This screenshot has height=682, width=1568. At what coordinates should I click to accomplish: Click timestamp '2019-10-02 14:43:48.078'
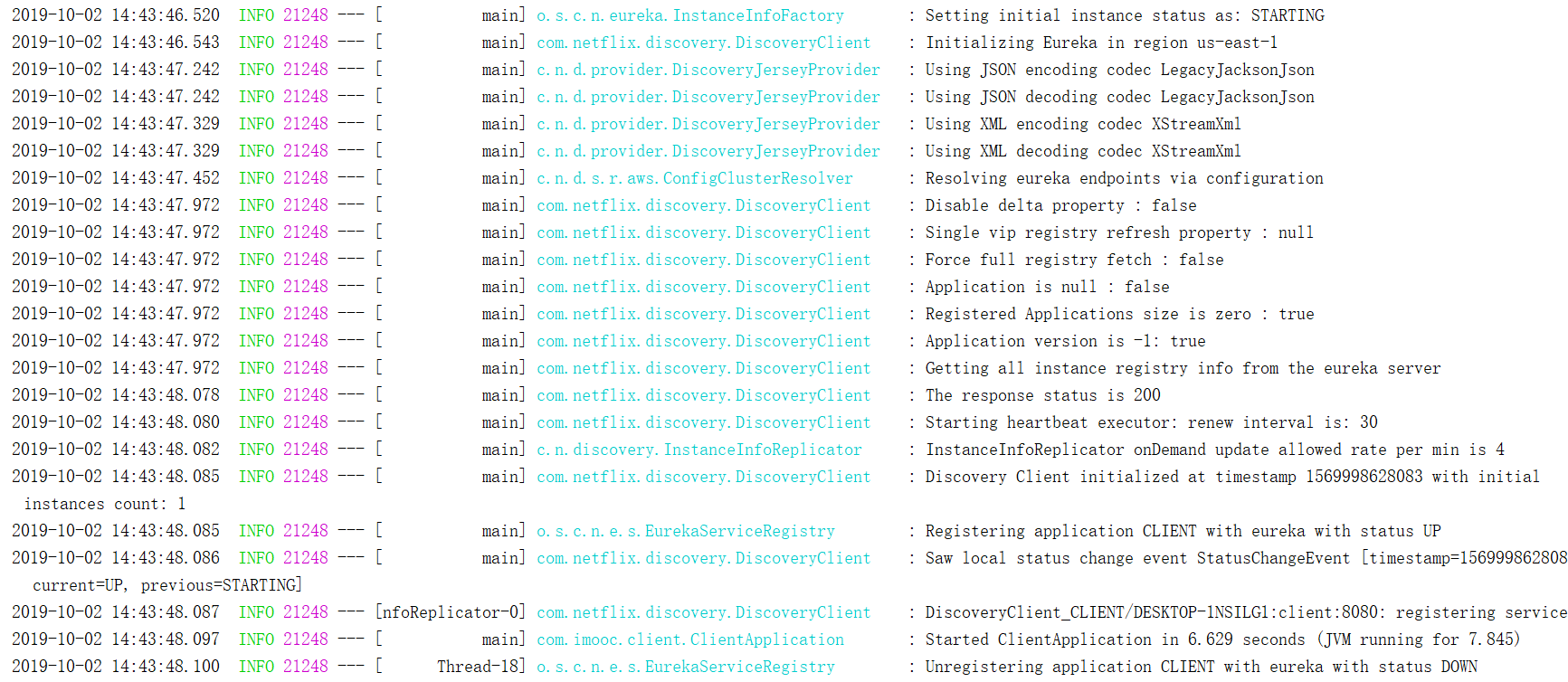[116, 395]
